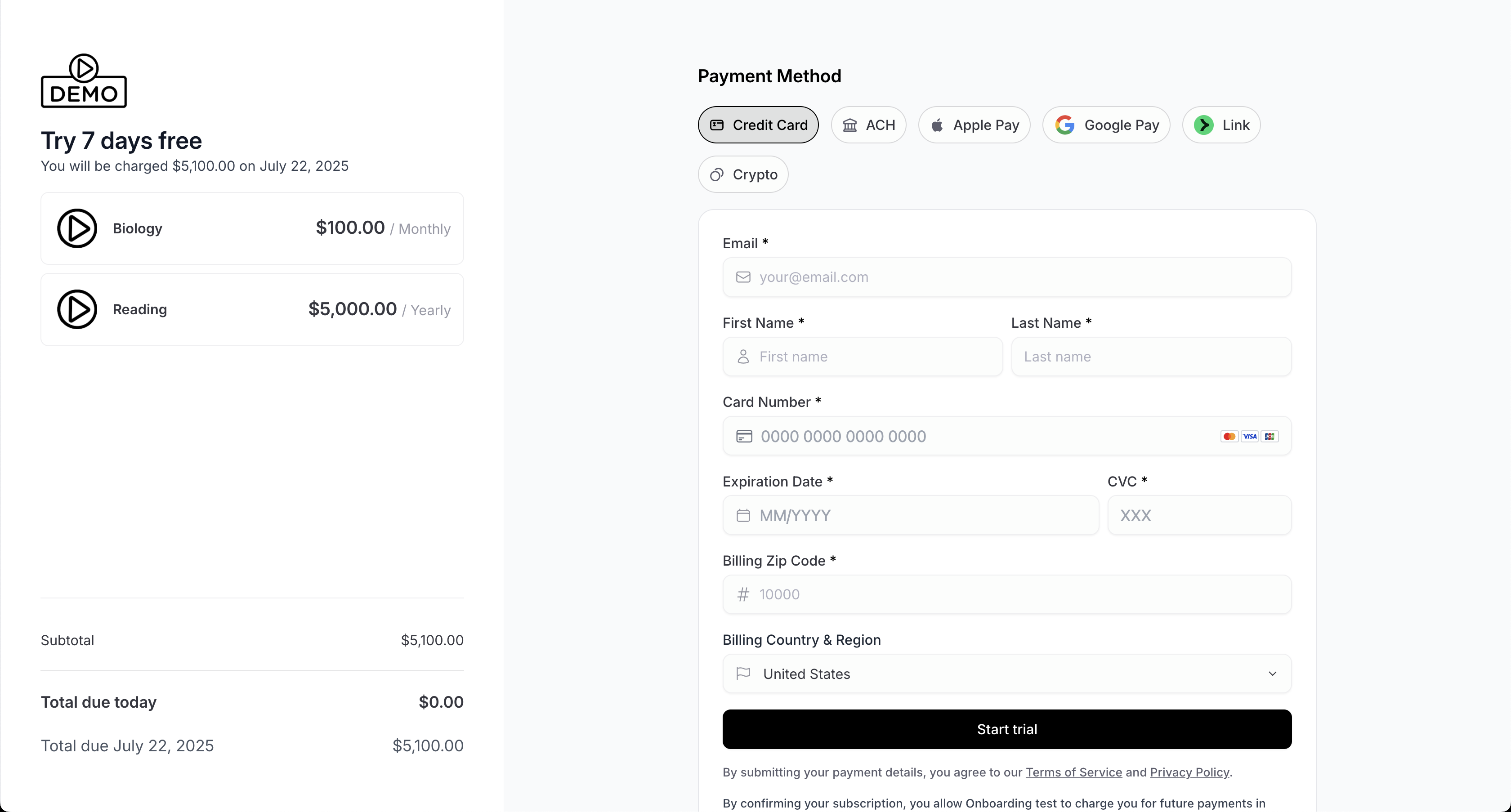The height and width of the screenshot is (812, 1511).
Task: Click the Try 7 days free heading
Action: (x=121, y=141)
